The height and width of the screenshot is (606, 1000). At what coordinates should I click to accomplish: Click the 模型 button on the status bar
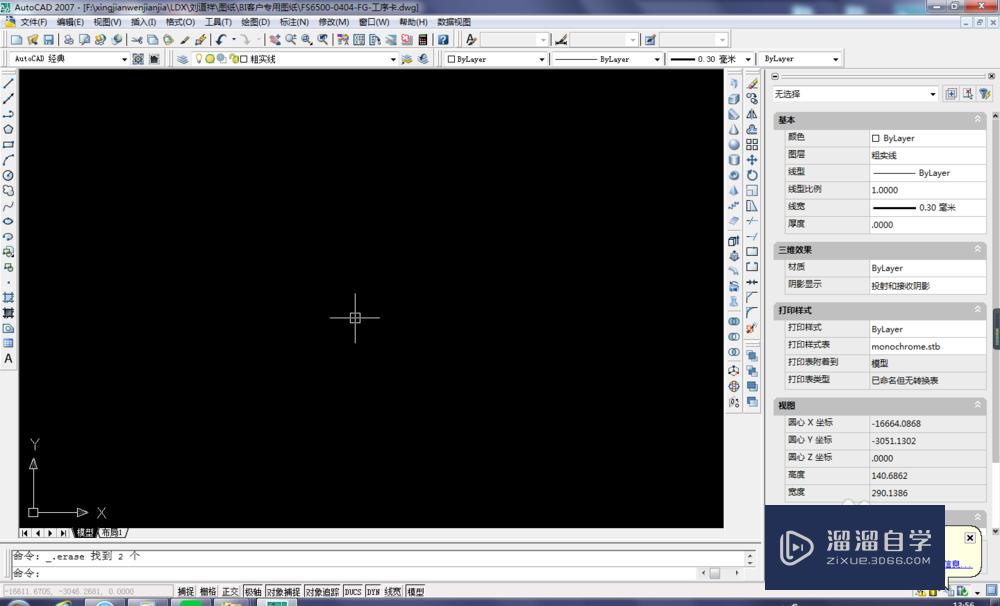coord(415,590)
